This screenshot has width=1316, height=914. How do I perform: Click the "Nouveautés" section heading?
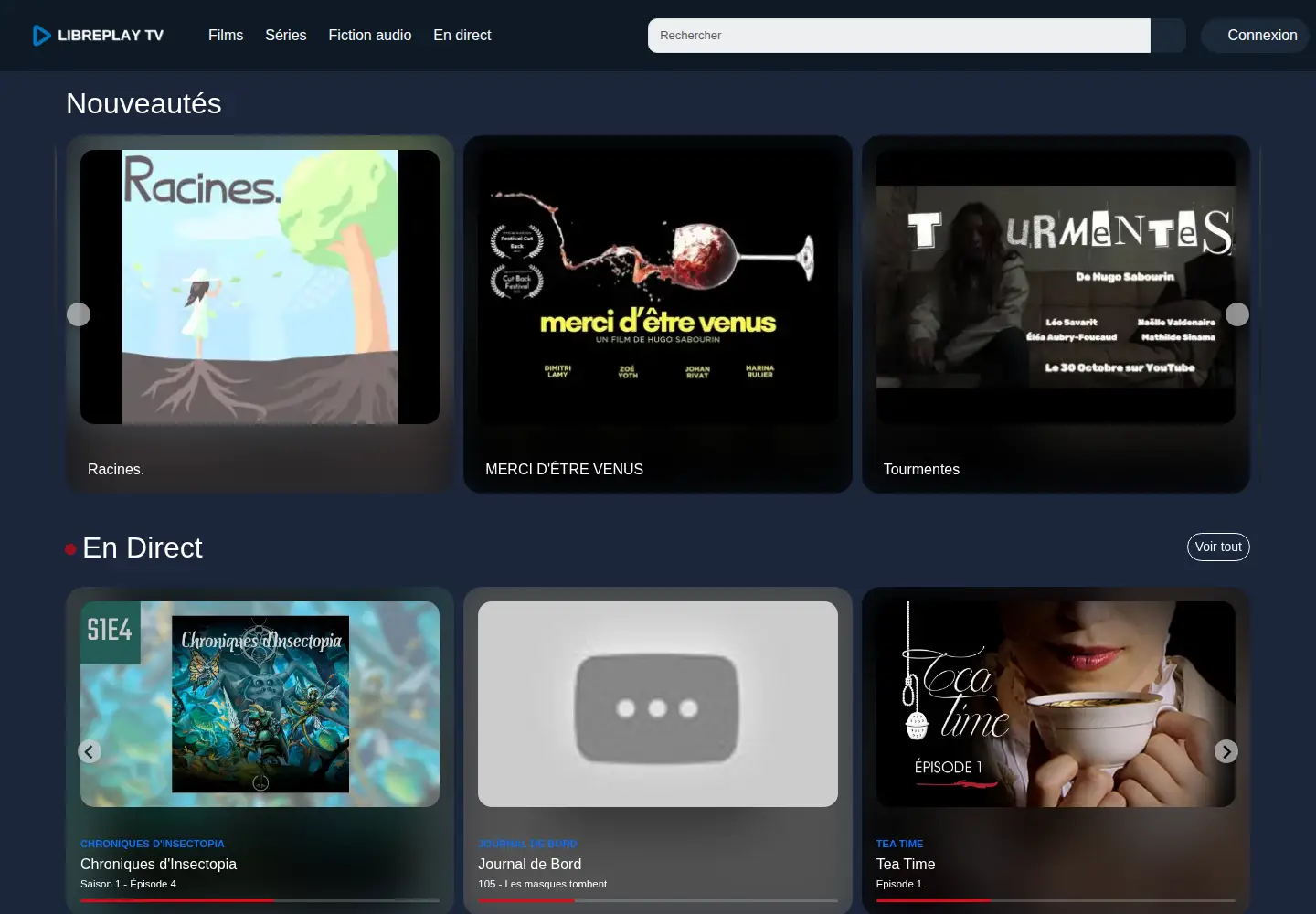point(143,103)
